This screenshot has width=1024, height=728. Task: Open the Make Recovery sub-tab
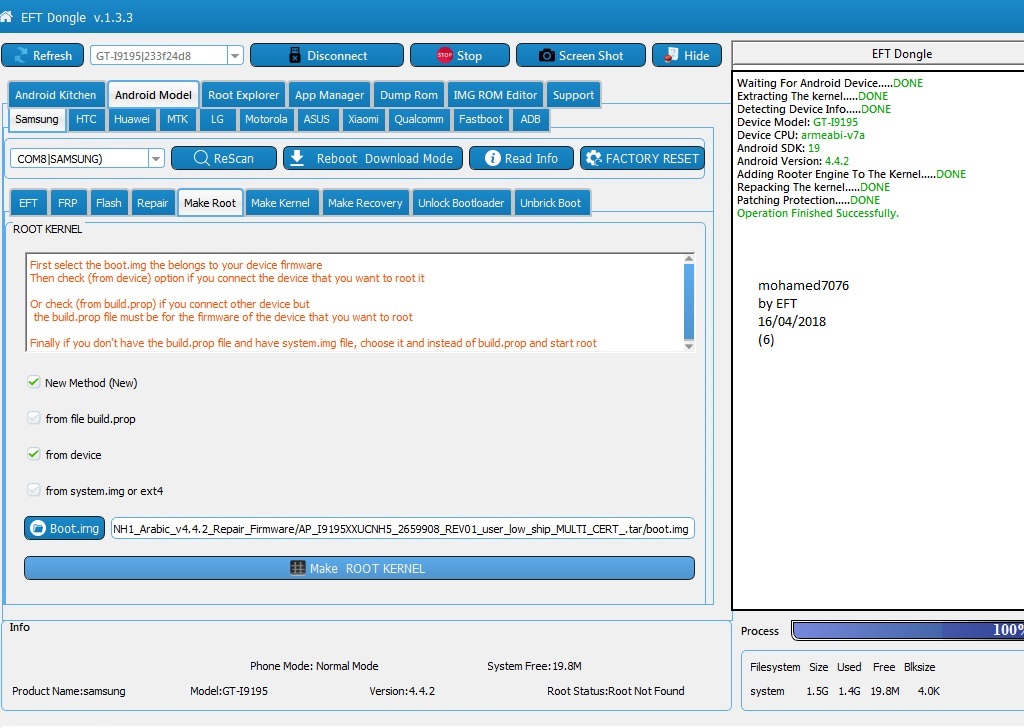click(x=365, y=203)
